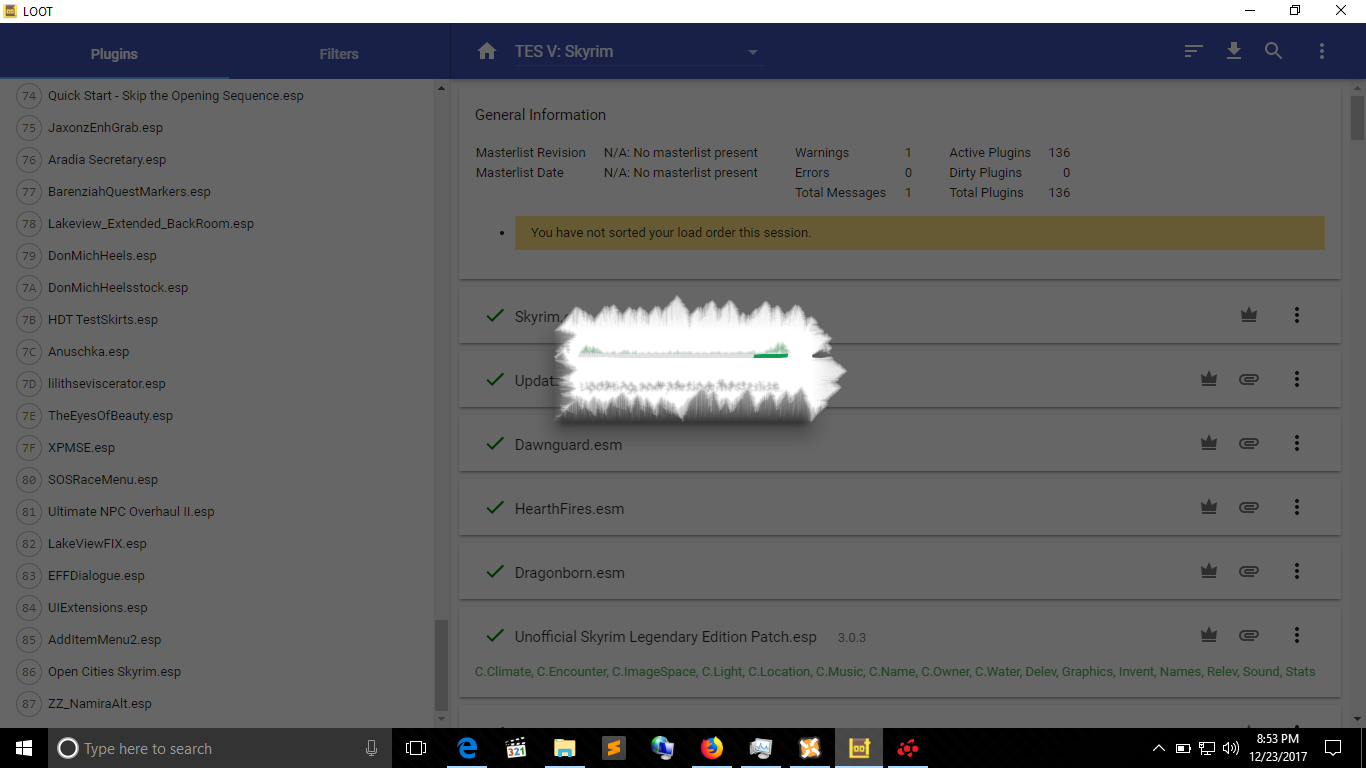Click the Dawnguard.esm plugin name
Image resolution: width=1366 pixels, height=768 pixels.
[568, 445]
